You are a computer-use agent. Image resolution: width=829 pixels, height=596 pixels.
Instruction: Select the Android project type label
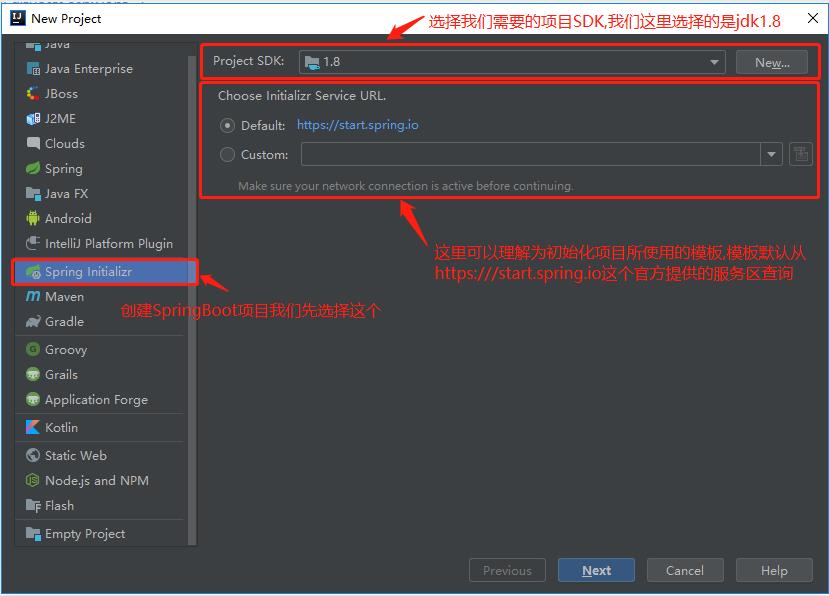tap(68, 218)
